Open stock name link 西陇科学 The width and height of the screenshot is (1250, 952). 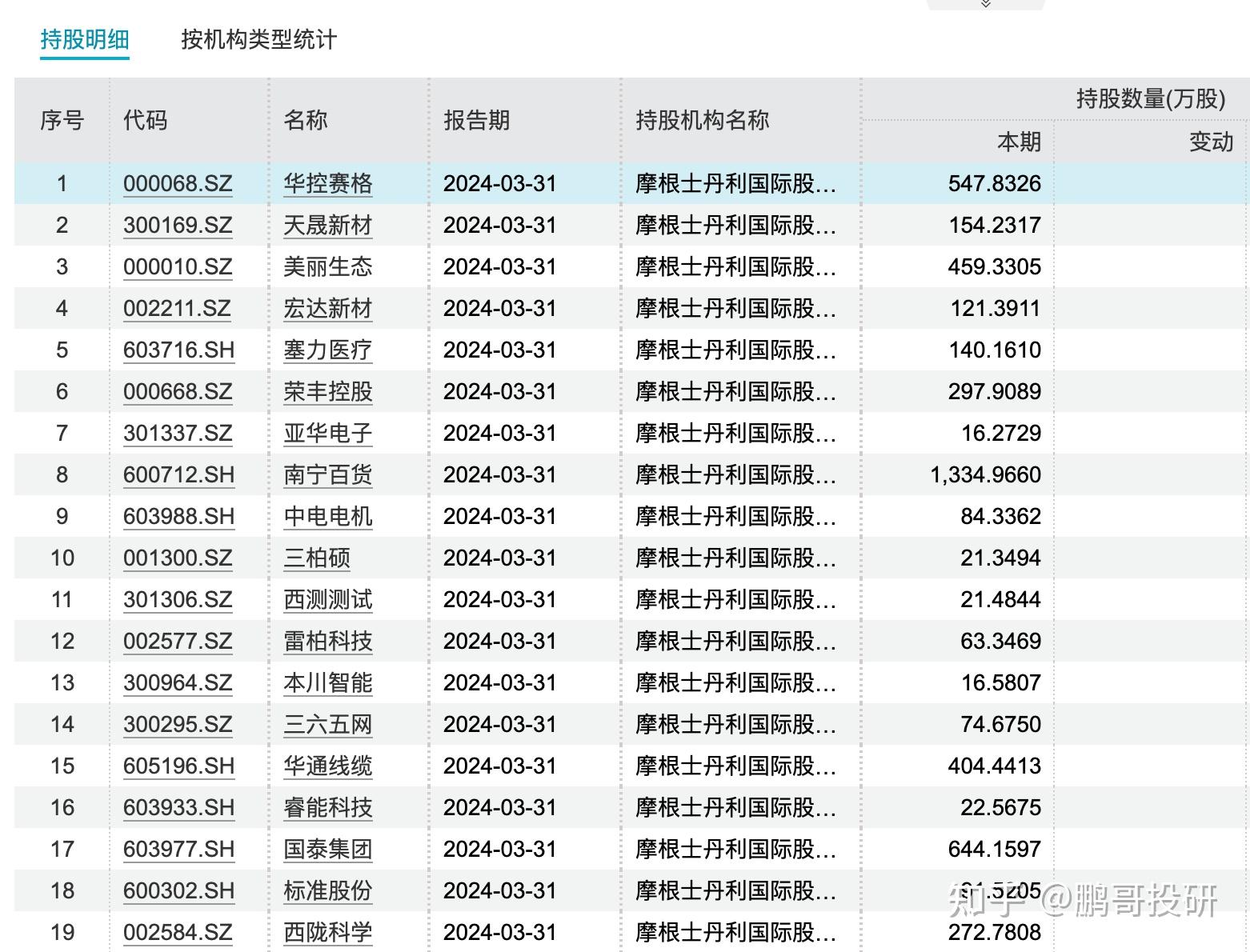[x=328, y=932]
